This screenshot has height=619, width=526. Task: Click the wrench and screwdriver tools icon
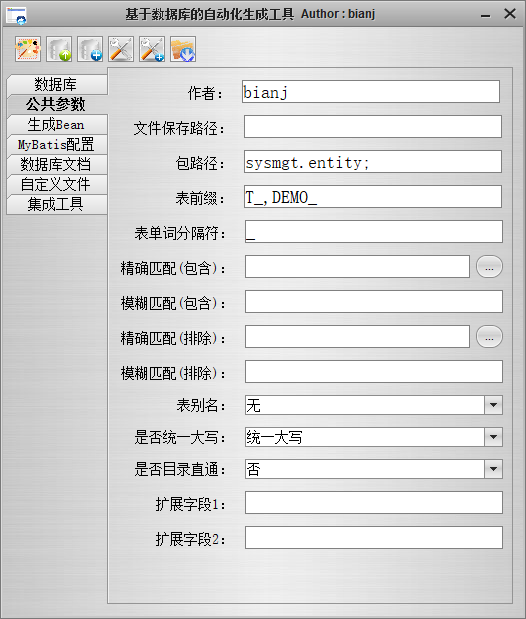pos(121,49)
